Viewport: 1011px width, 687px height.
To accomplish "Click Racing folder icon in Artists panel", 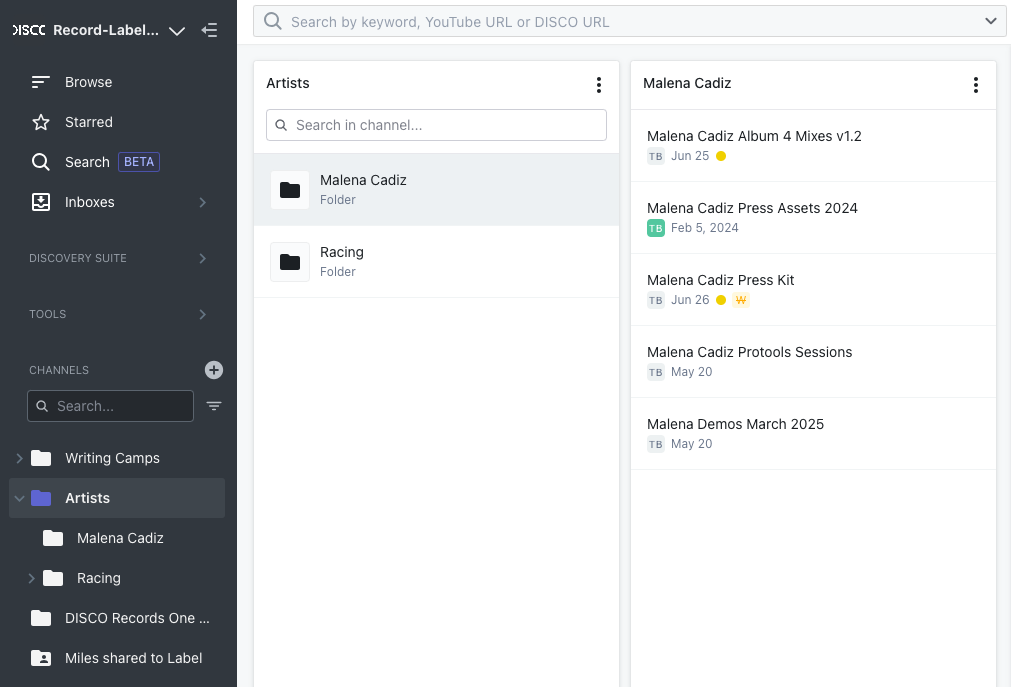I will [x=290, y=262].
